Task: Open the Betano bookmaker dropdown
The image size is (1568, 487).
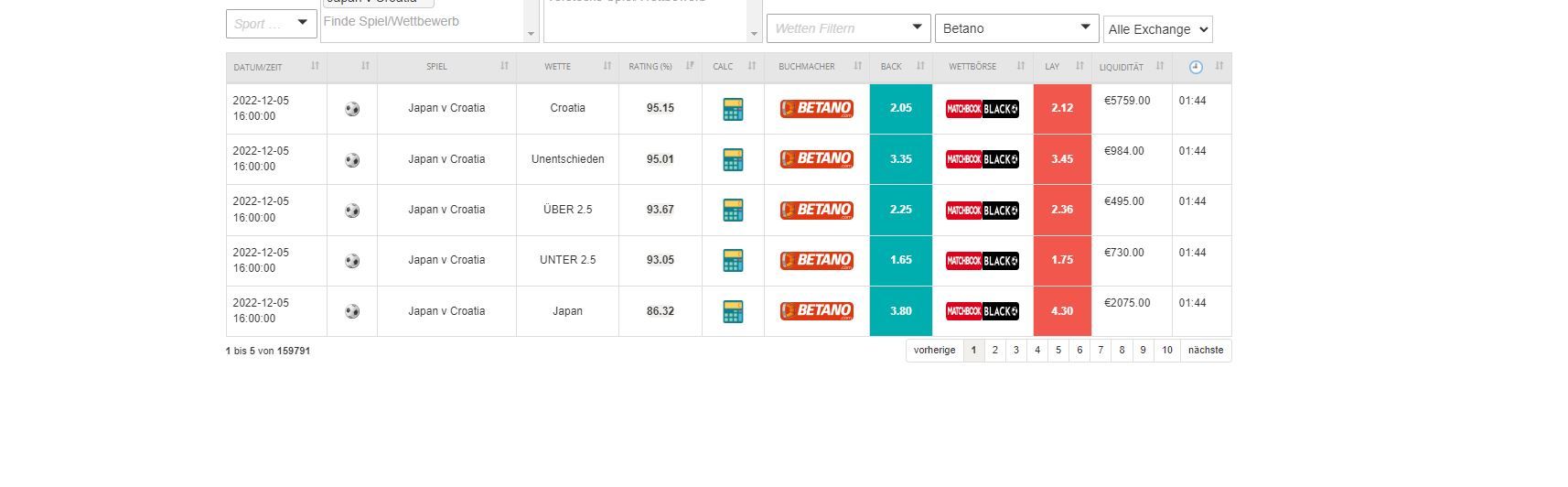Action: tap(1016, 28)
